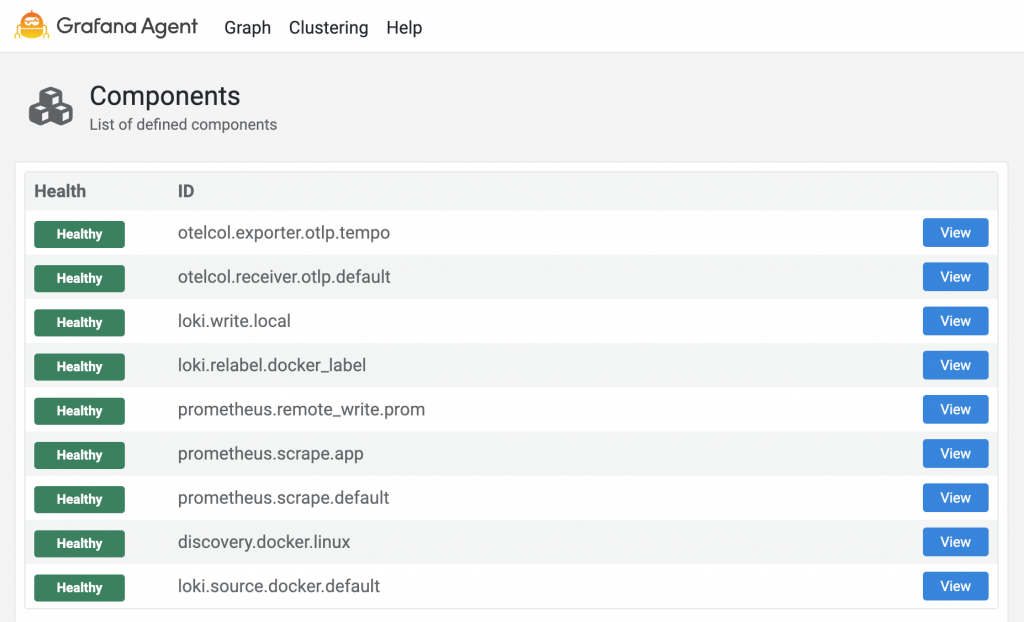View loki.source.docker.default component
The image size is (1024, 622).
pyautogui.click(x=955, y=586)
